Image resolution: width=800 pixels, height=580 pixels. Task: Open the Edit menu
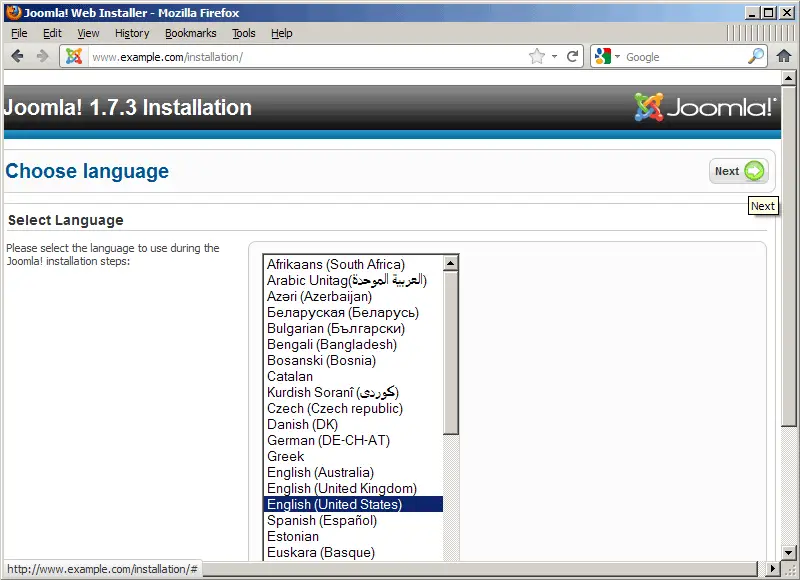52,33
